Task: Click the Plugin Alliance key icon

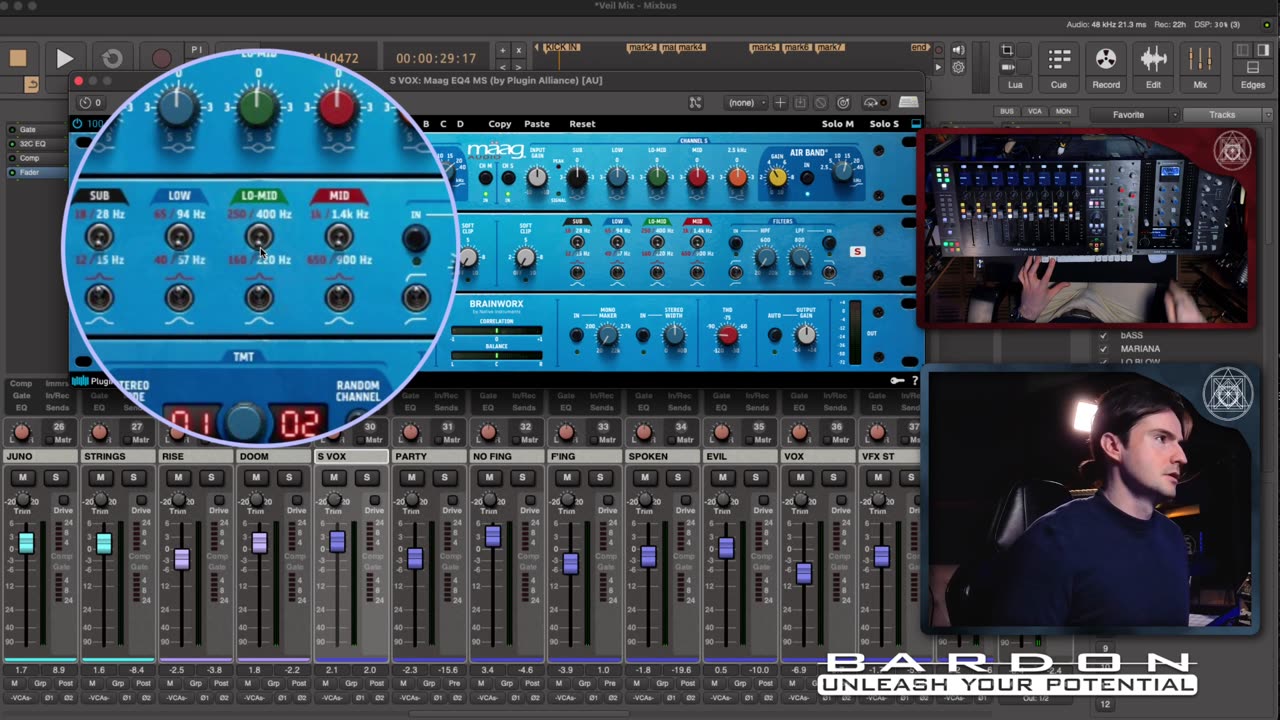Action: click(897, 381)
